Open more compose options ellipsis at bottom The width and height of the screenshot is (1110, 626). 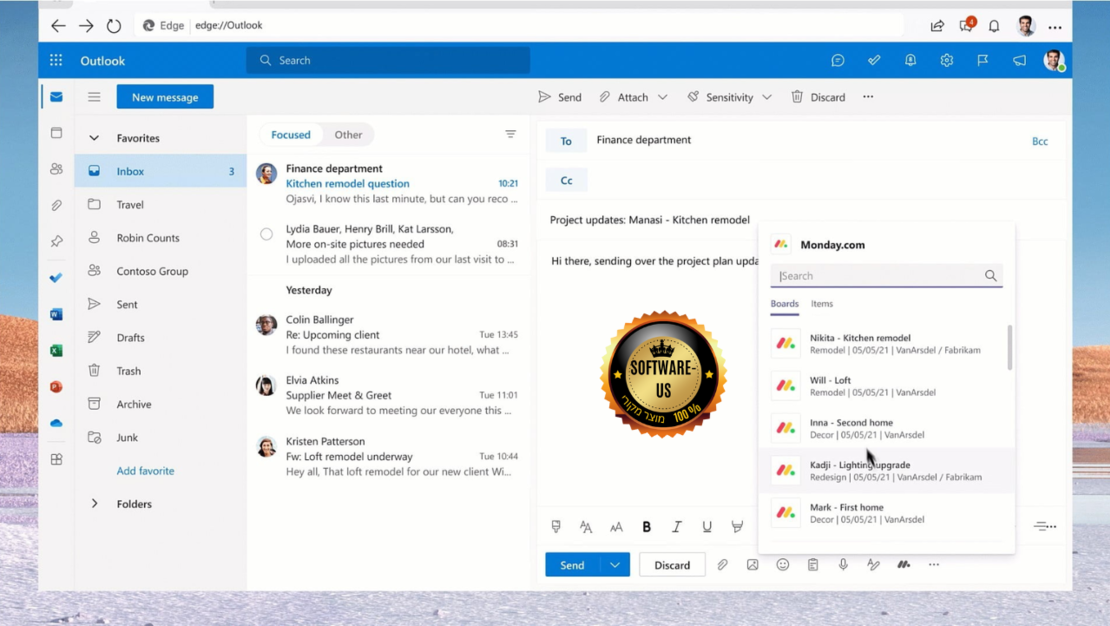click(x=934, y=564)
